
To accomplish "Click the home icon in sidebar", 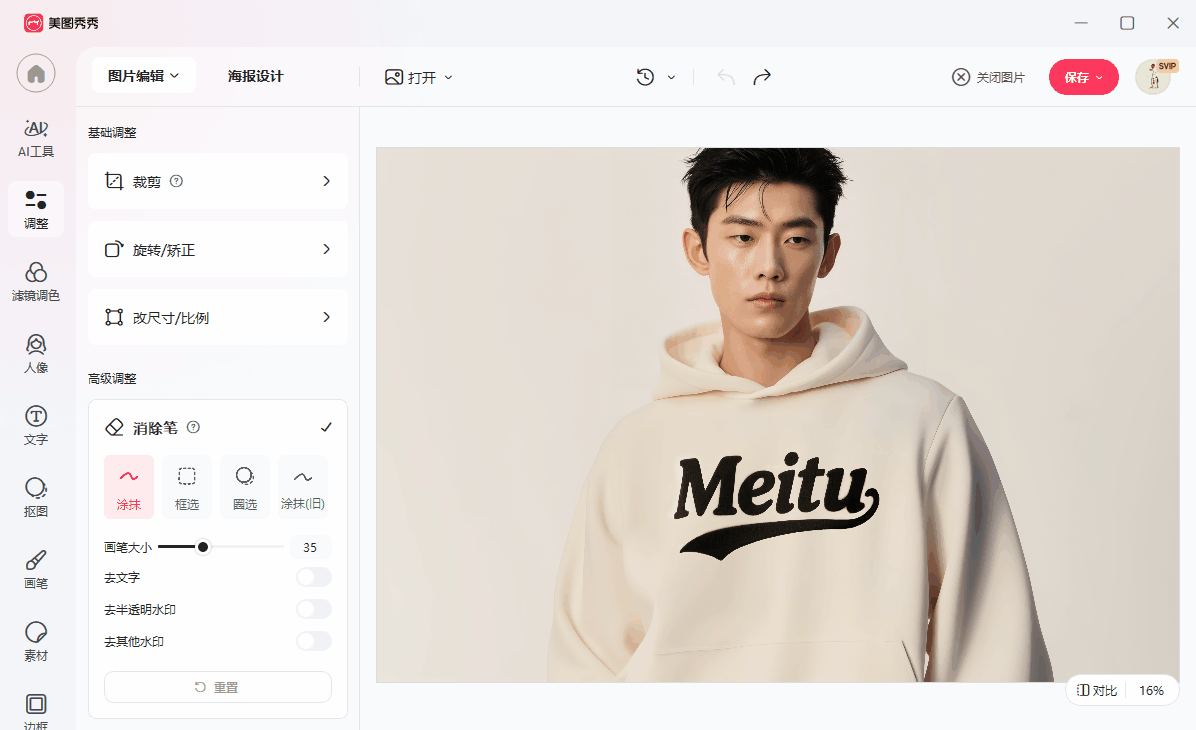I will coord(36,74).
